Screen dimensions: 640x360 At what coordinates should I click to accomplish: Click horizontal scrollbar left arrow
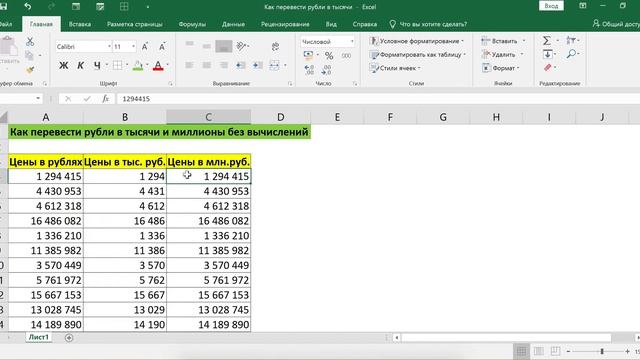pos(396,338)
